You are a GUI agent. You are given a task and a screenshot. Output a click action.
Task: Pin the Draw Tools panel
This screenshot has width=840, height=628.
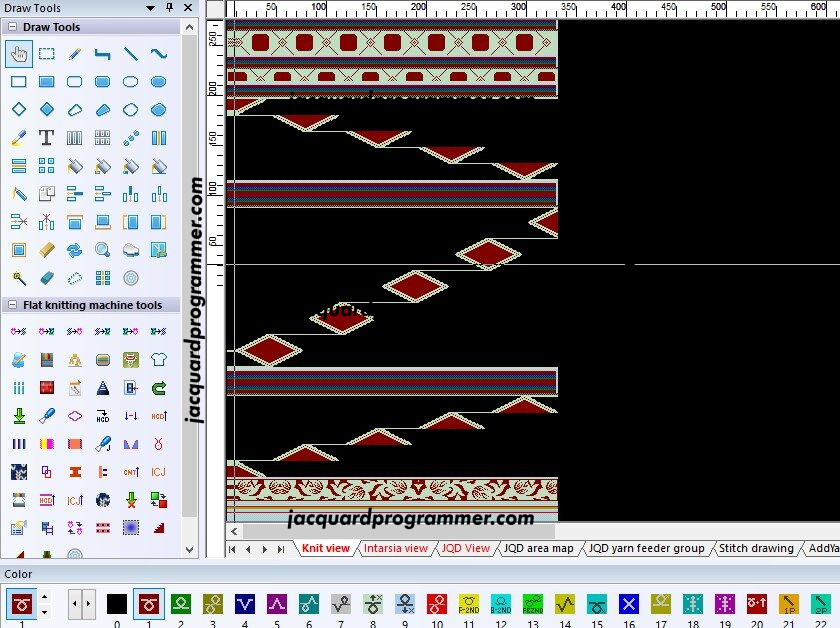169,8
